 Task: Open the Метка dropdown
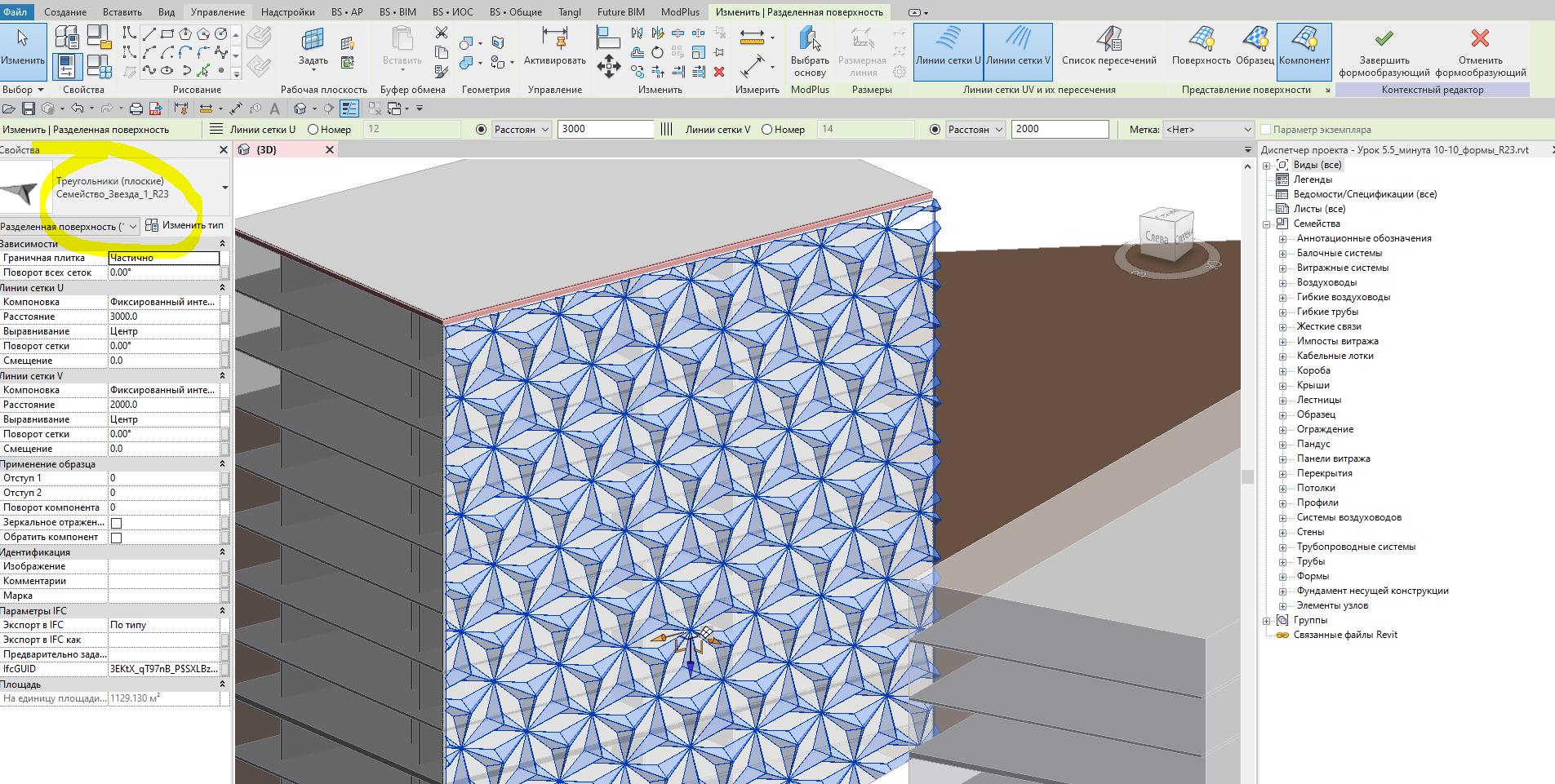pos(1208,130)
